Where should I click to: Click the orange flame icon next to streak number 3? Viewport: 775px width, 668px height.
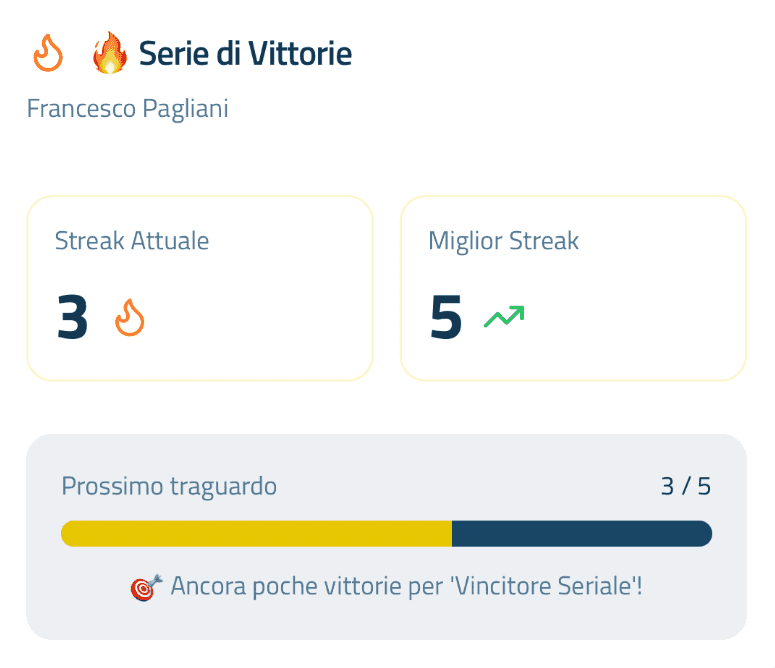coord(129,319)
